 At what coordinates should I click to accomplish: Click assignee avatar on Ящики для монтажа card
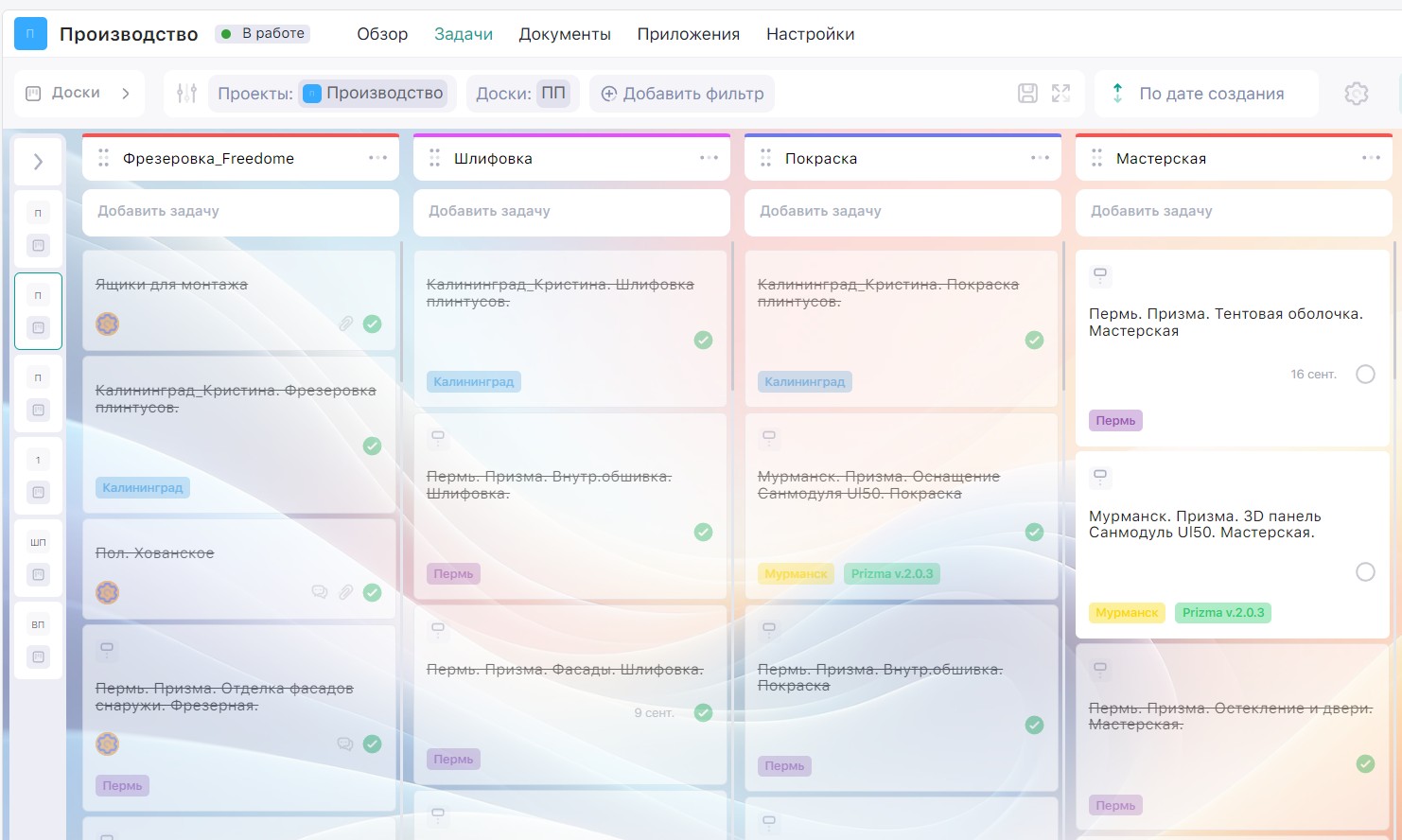pos(108,324)
